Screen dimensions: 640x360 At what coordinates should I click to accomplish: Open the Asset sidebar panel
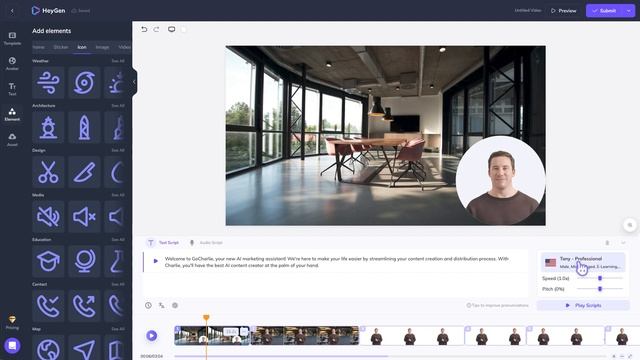(x=12, y=140)
